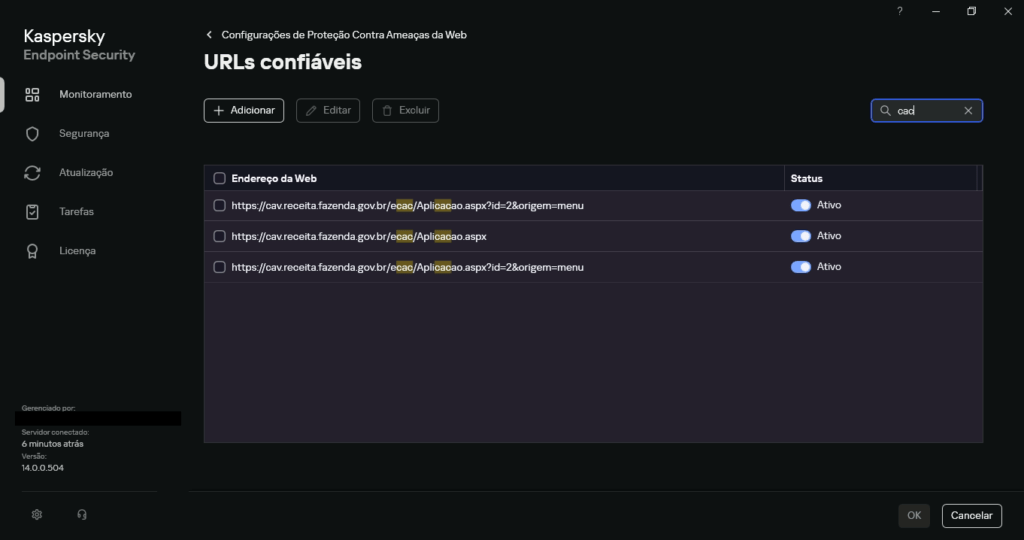Click the Segurança shield icon
Image resolution: width=1024 pixels, height=540 pixels.
[32, 134]
